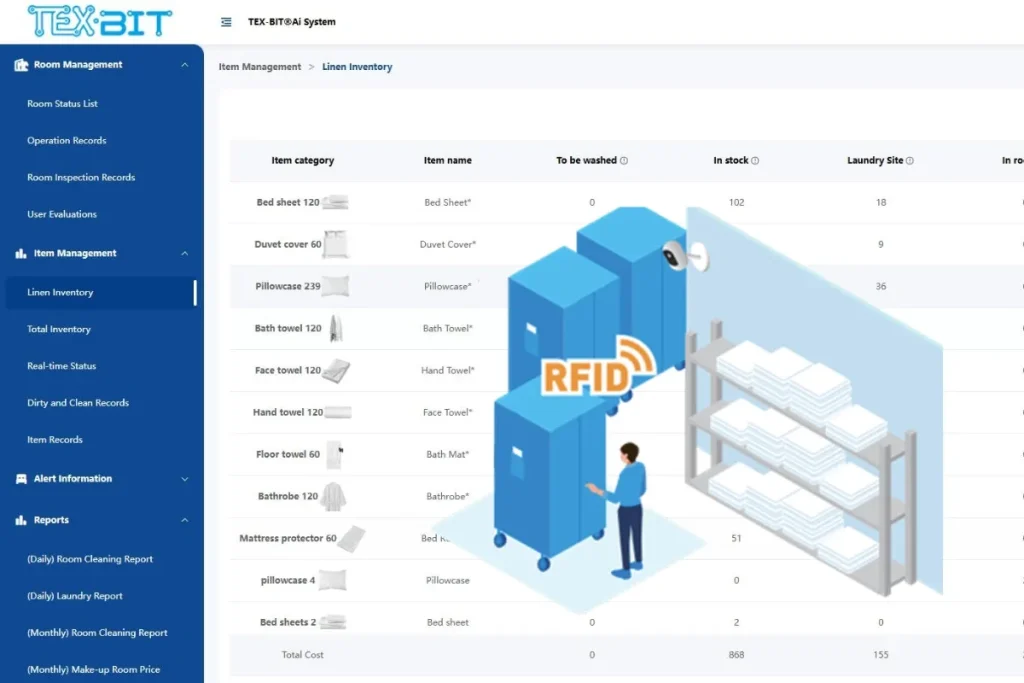Collapse the Room Management section
Image resolution: width=1024 pixels, height=683 pixels.
click(x=184, y=64)
